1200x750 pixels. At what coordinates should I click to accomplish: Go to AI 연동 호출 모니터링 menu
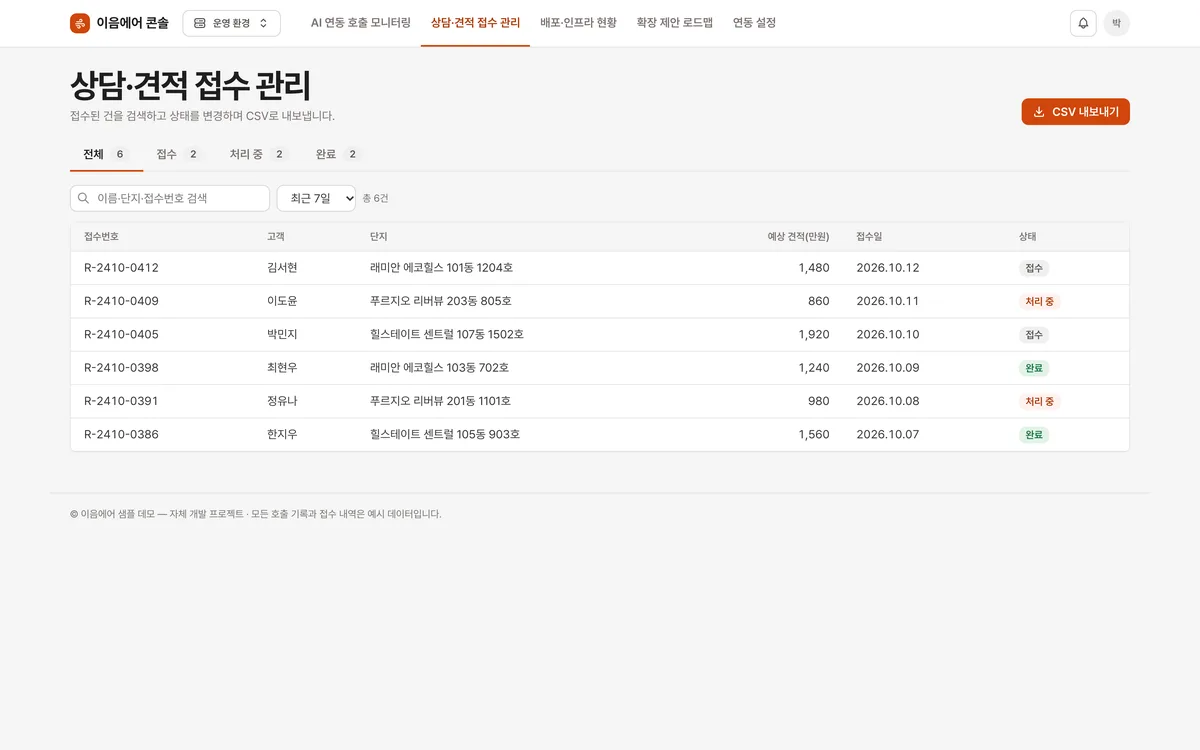pos(360,23)
